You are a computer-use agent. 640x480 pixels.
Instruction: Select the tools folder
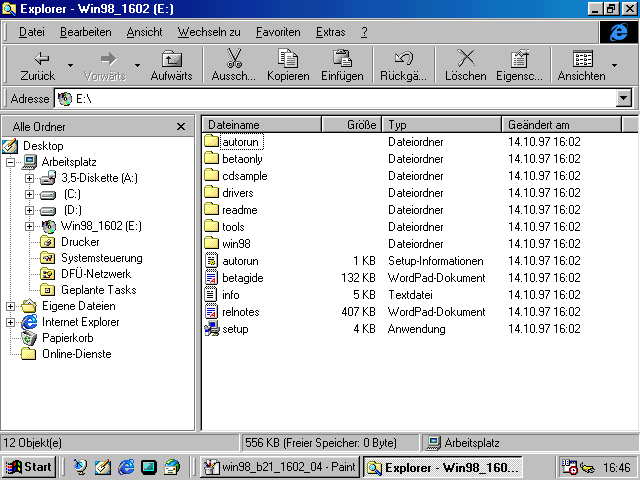click(x=233, y=227)
